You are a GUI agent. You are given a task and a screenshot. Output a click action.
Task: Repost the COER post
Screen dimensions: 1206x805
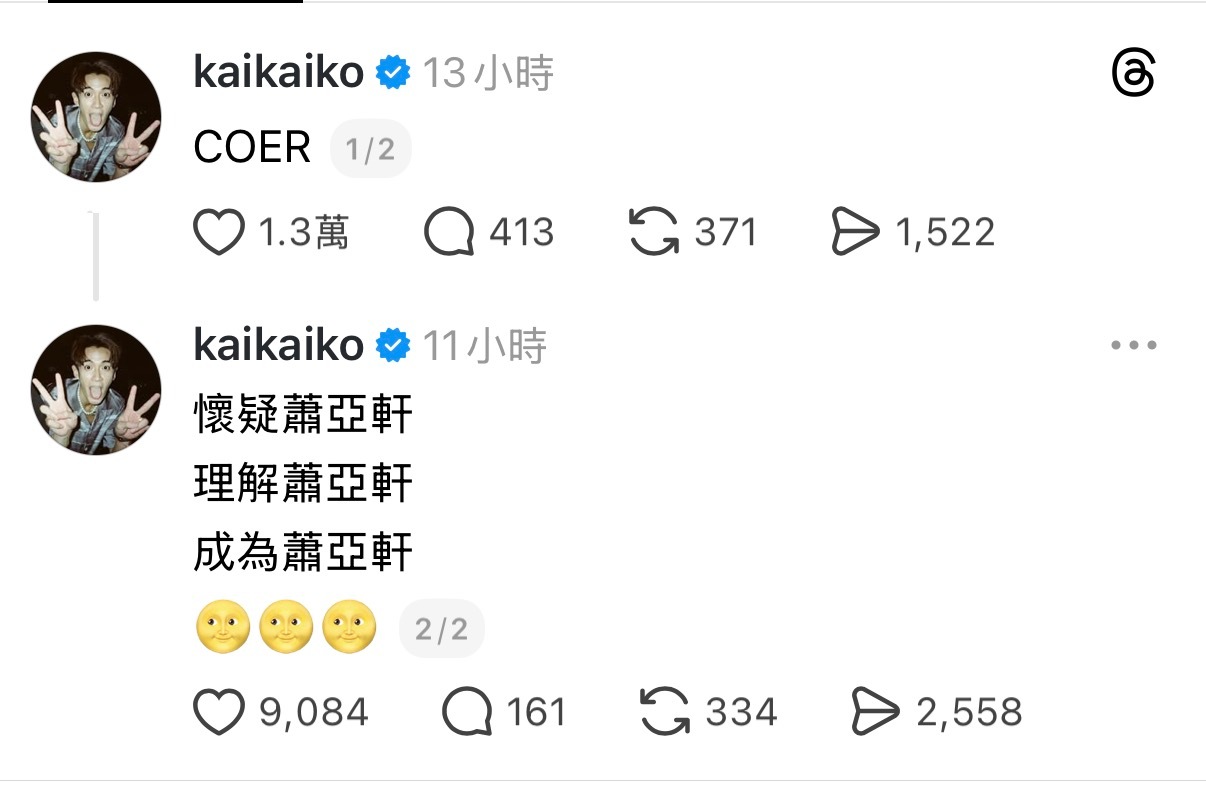655,232
